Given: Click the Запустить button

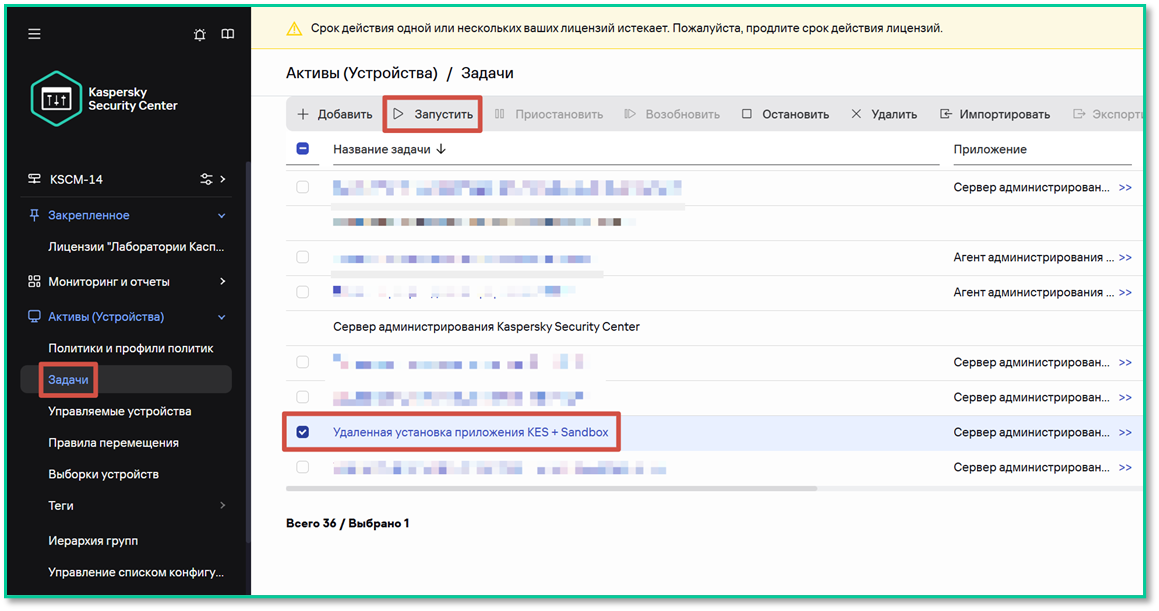Looking at the screenshot, I should (x=432, y=114).
